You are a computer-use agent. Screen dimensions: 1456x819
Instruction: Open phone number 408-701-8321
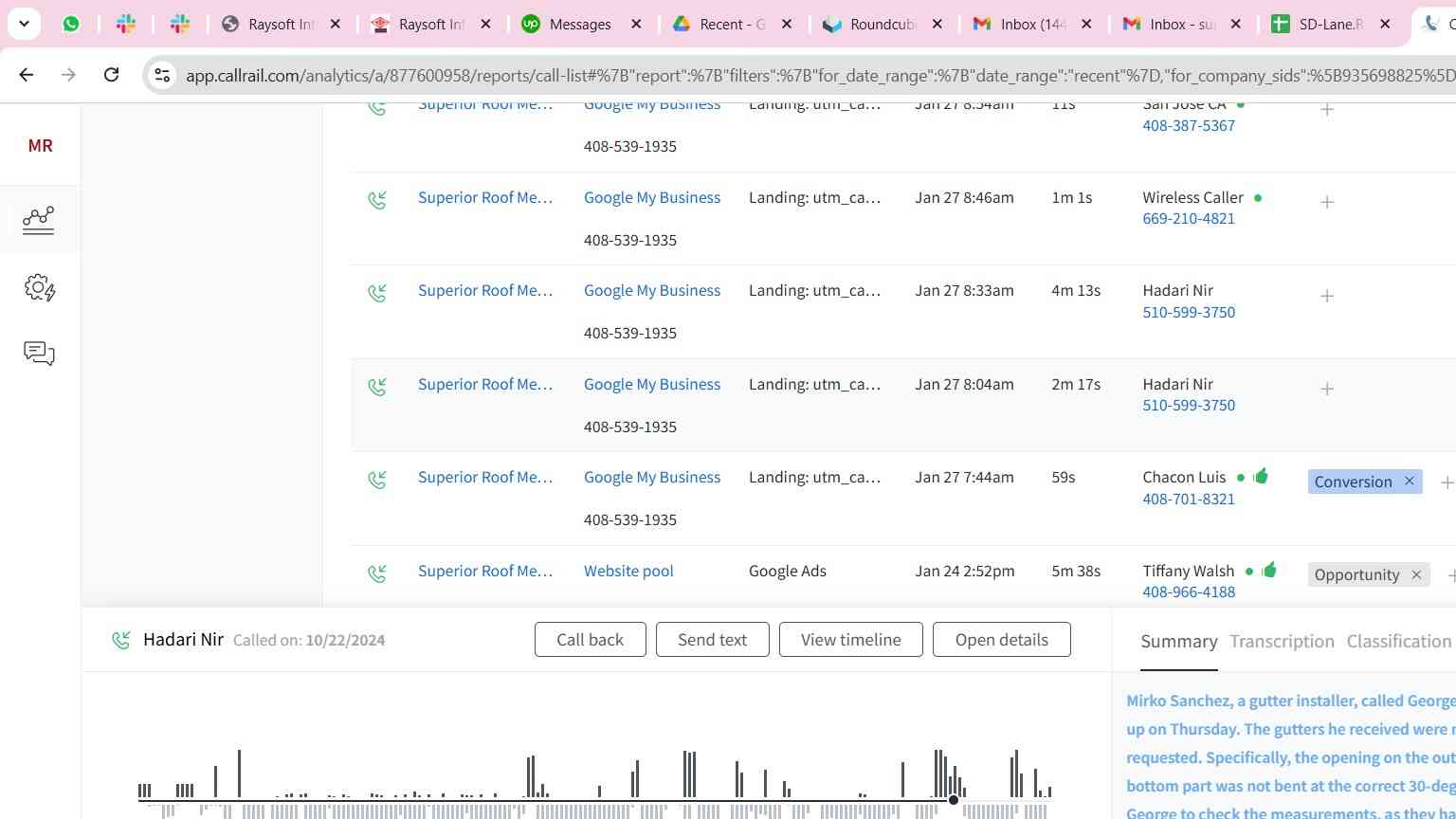click(x=1189, y=499)
